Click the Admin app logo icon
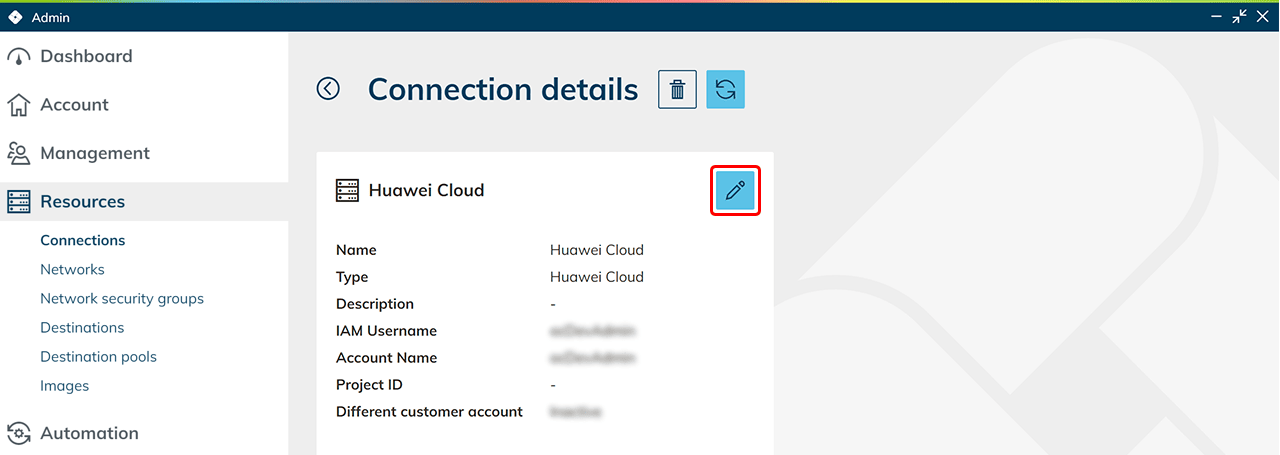This screenshot has width=1280, height=455. click(15, 17)
